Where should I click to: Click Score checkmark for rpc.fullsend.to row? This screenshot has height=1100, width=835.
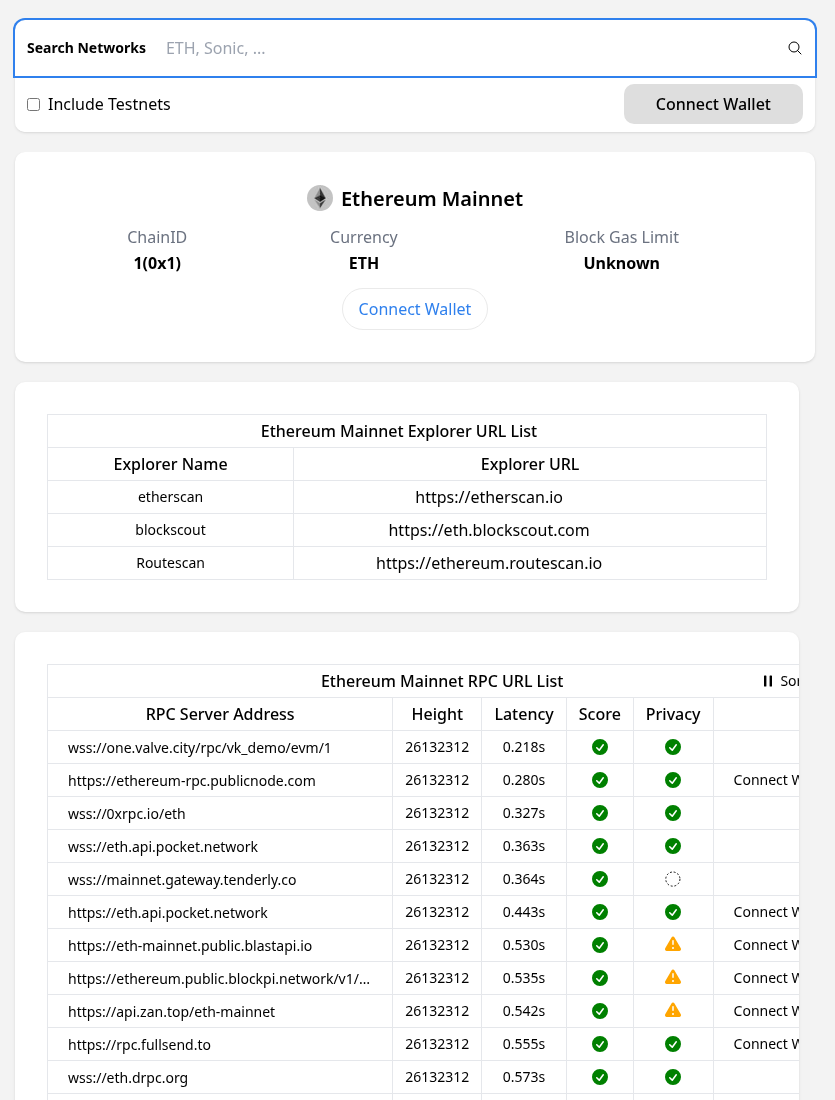(x=600, y=1044)
